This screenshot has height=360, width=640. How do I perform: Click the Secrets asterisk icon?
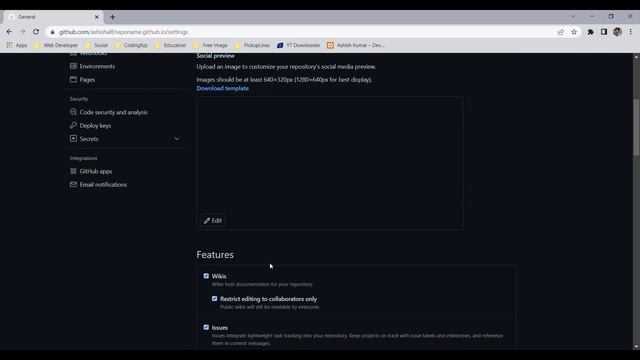click(x=73, y=139)
